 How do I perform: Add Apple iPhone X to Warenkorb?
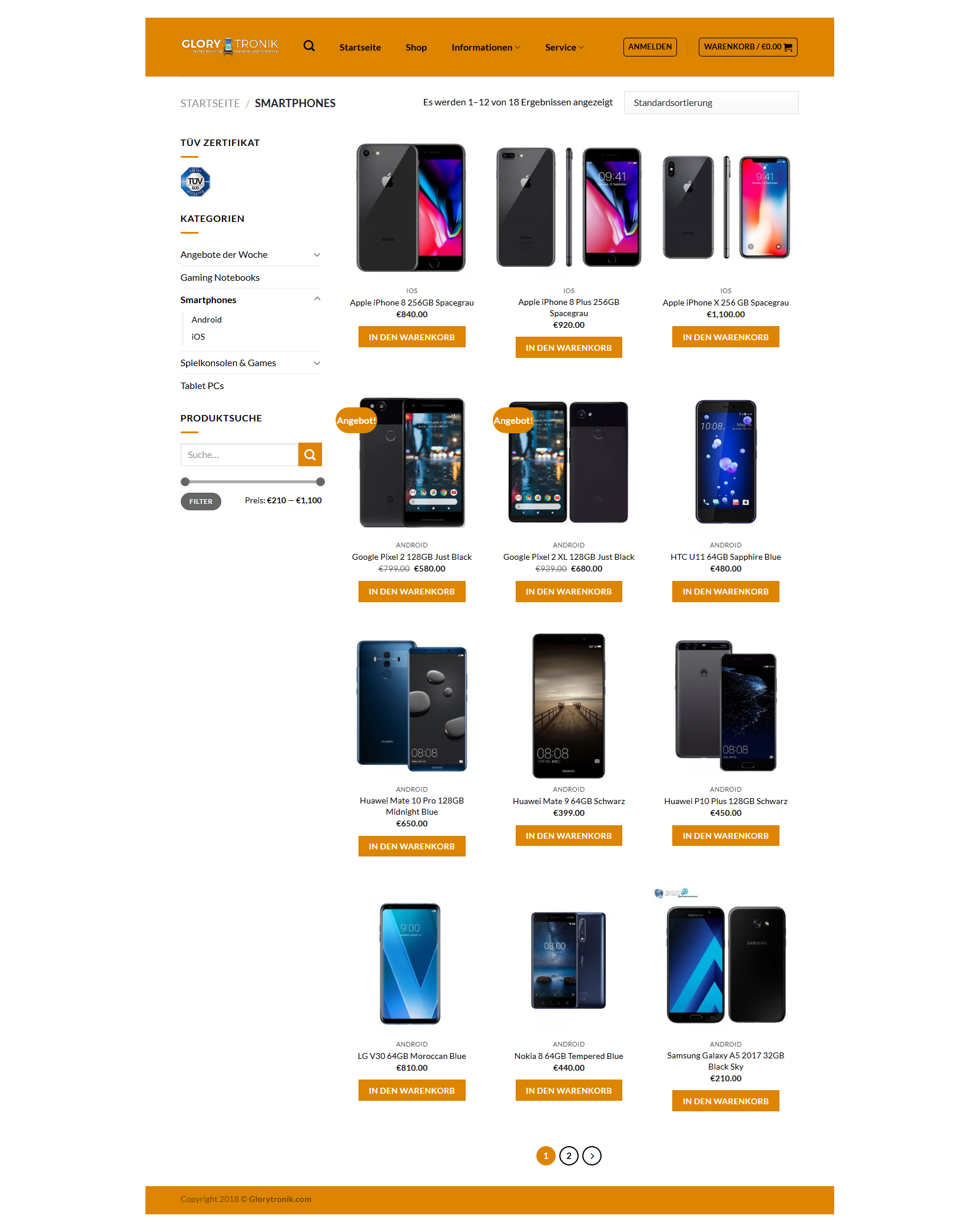pos(725,337)
